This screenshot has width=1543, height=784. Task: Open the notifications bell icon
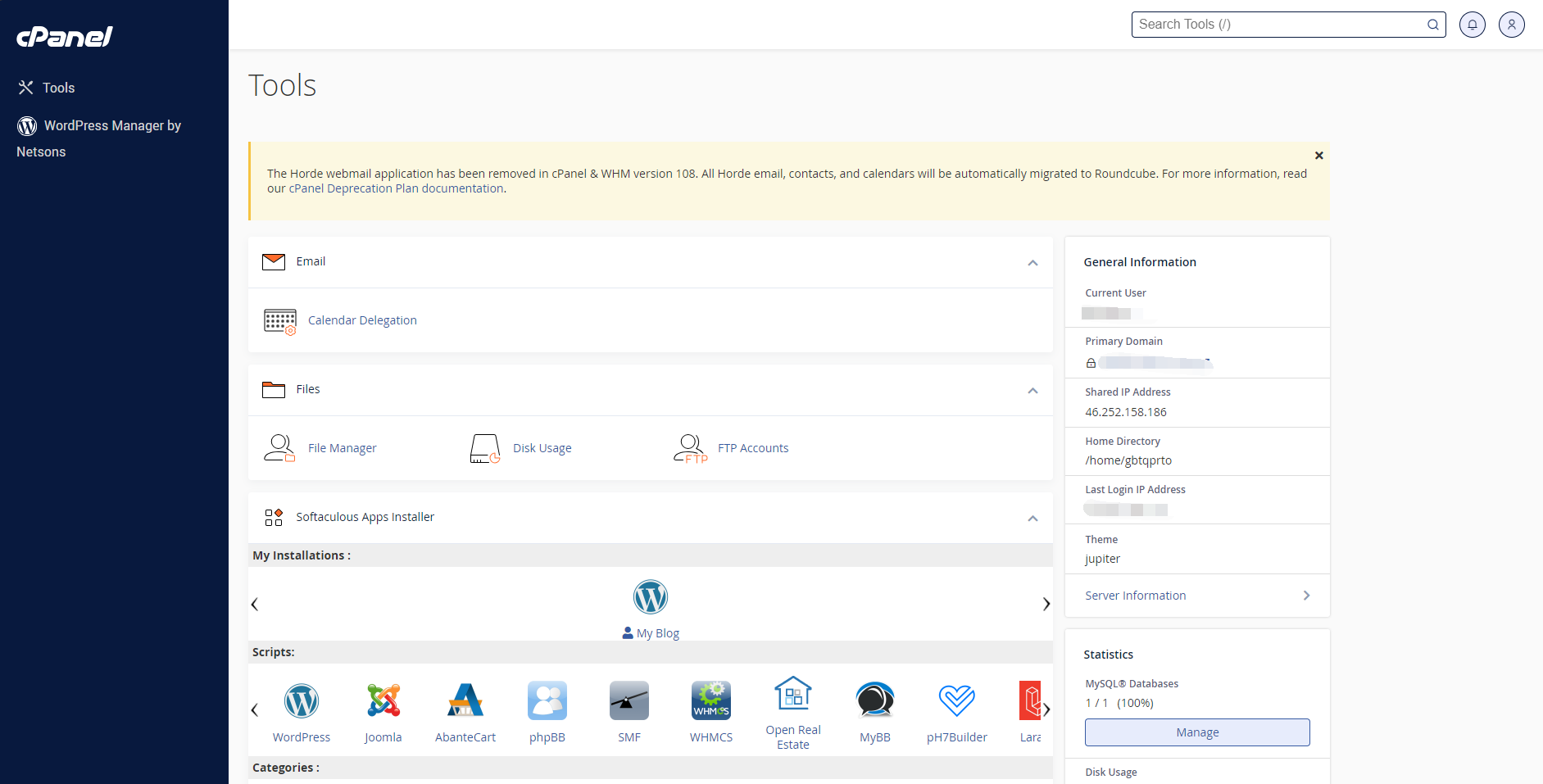(x=1472, y=25)
